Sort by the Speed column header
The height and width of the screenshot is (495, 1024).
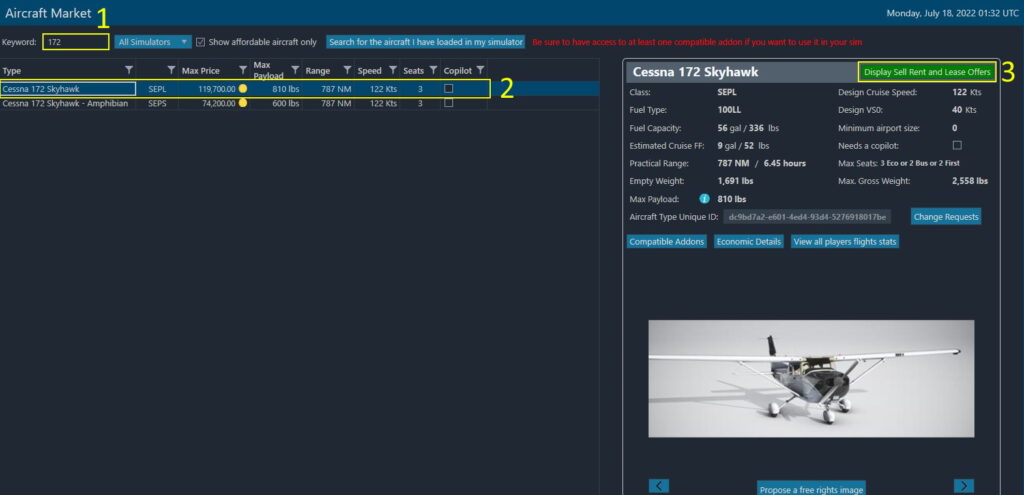coord(370,71)
